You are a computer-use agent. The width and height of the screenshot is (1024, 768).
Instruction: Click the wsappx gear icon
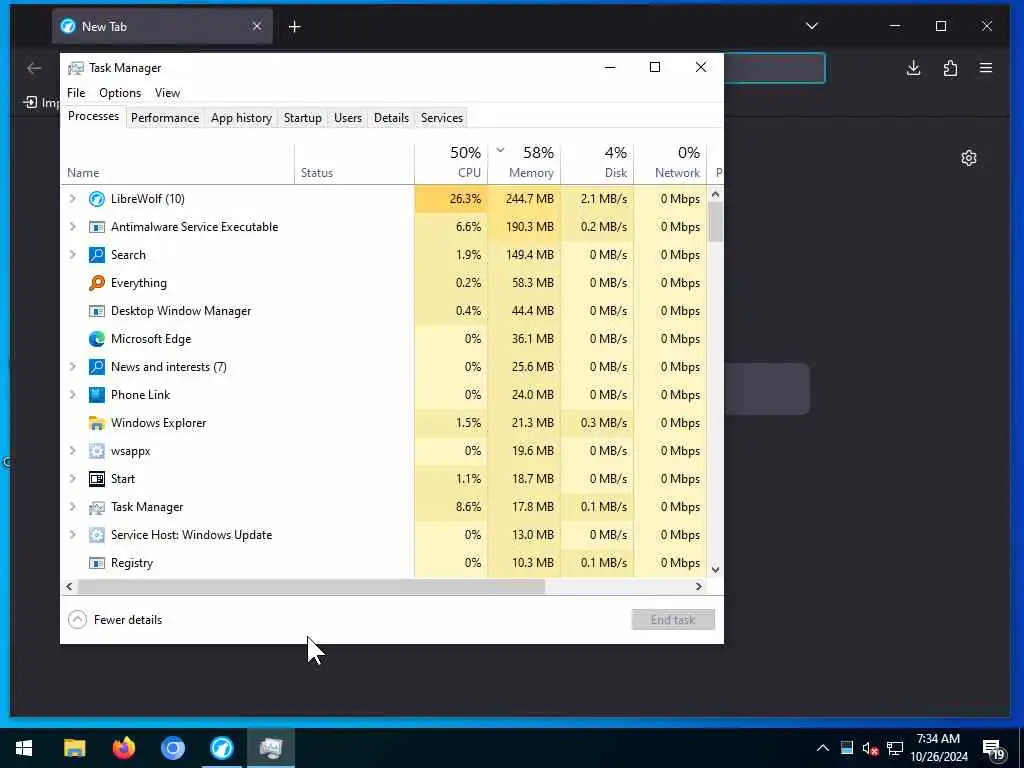[97, 451]
